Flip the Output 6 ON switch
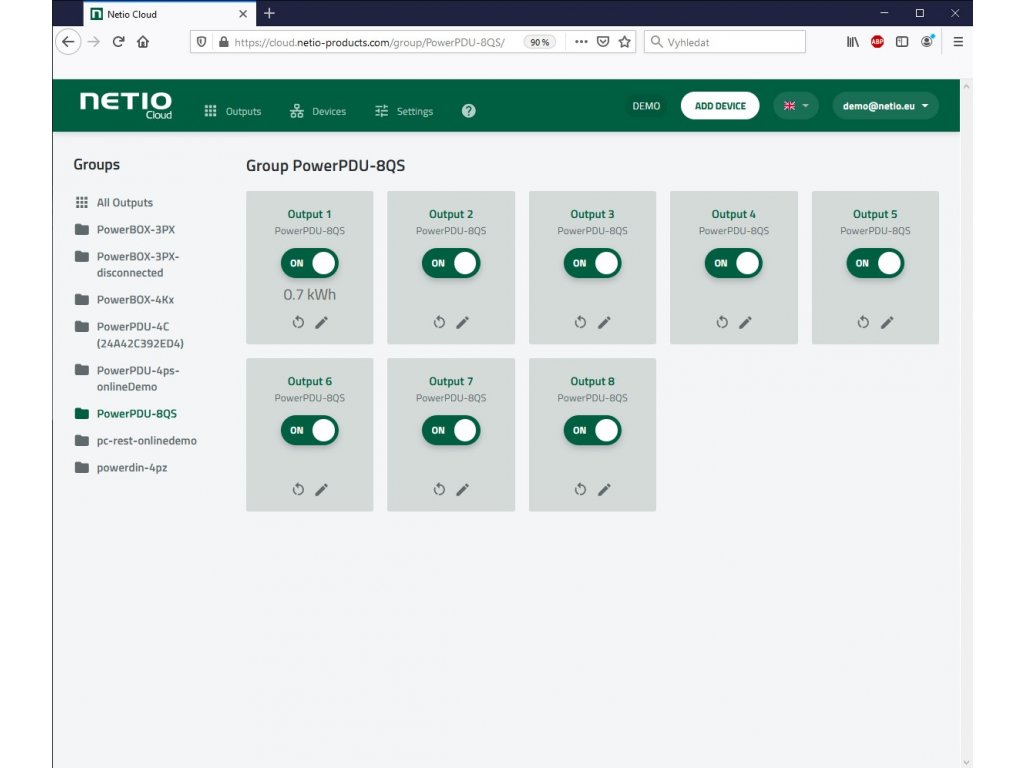 pyautogui.click(x=310, y=430)
